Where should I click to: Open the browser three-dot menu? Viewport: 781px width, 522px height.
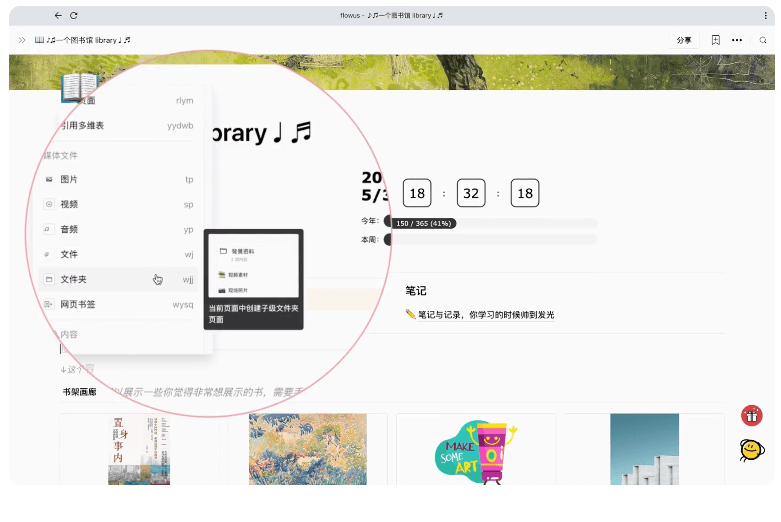click(765, 15)
